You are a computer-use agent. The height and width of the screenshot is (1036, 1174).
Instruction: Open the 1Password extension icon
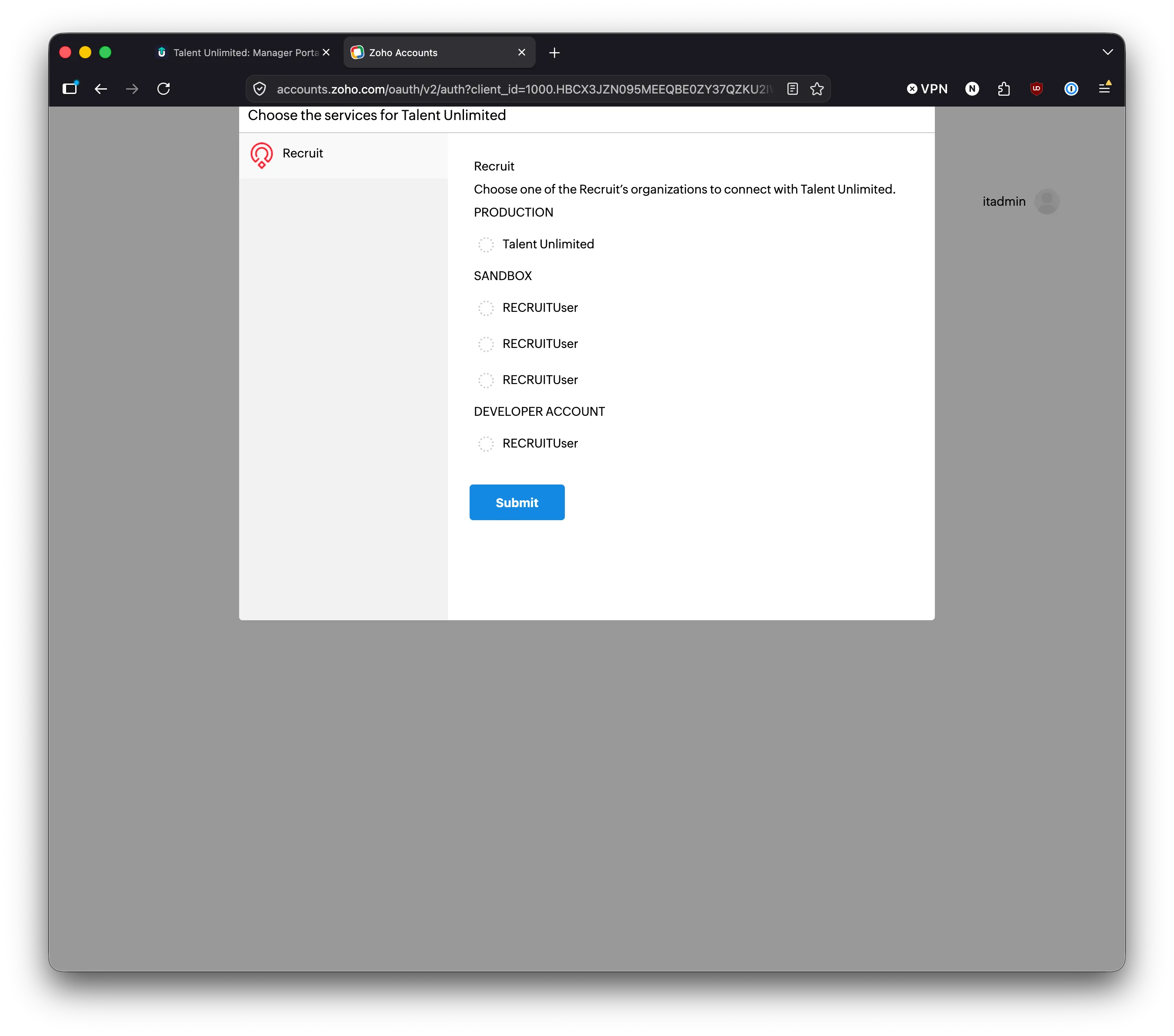tap(1071, 88)
